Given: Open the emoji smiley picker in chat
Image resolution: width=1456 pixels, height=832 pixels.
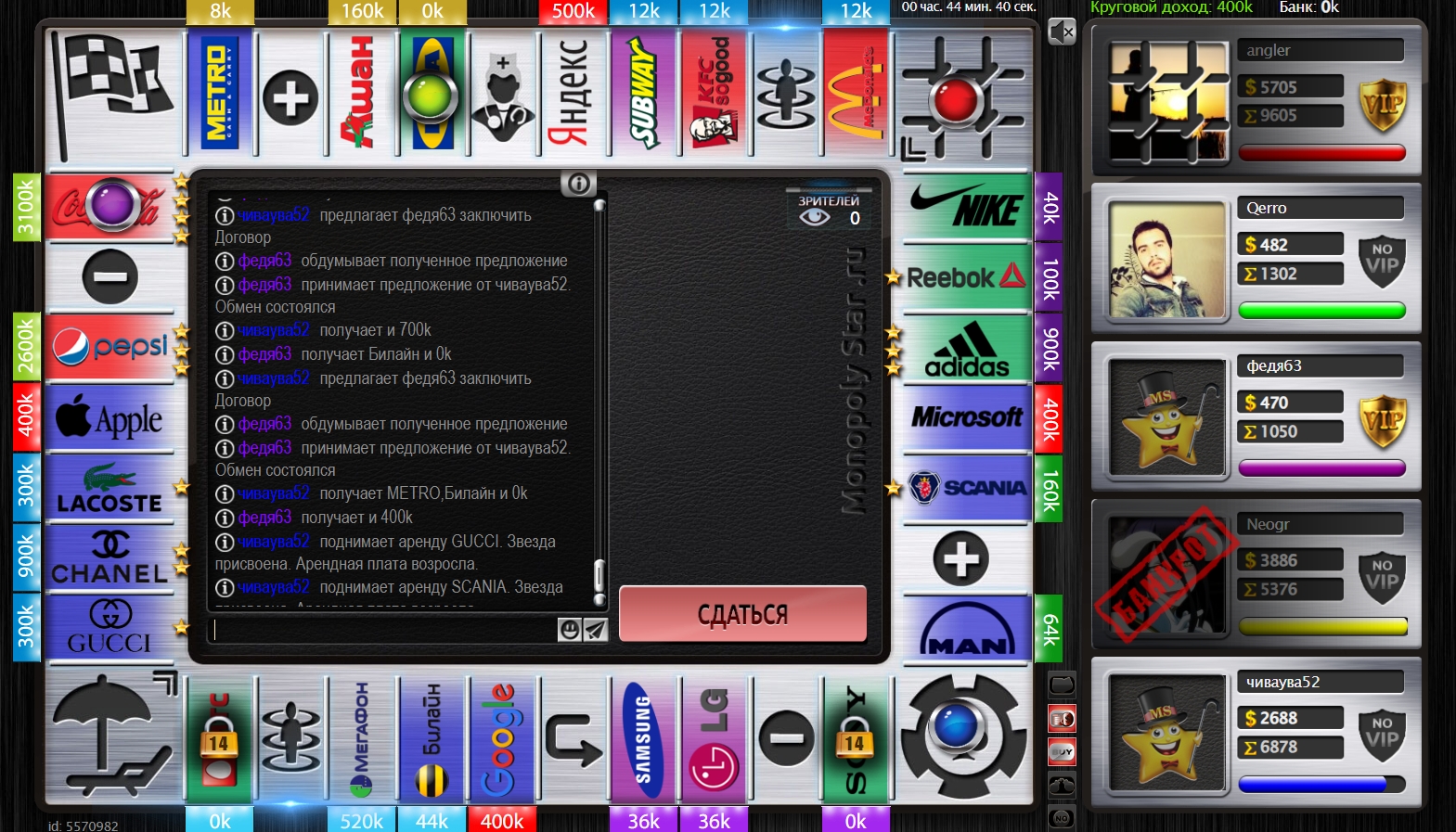Looking at the screenshot, I should click(x=569, y=630).
